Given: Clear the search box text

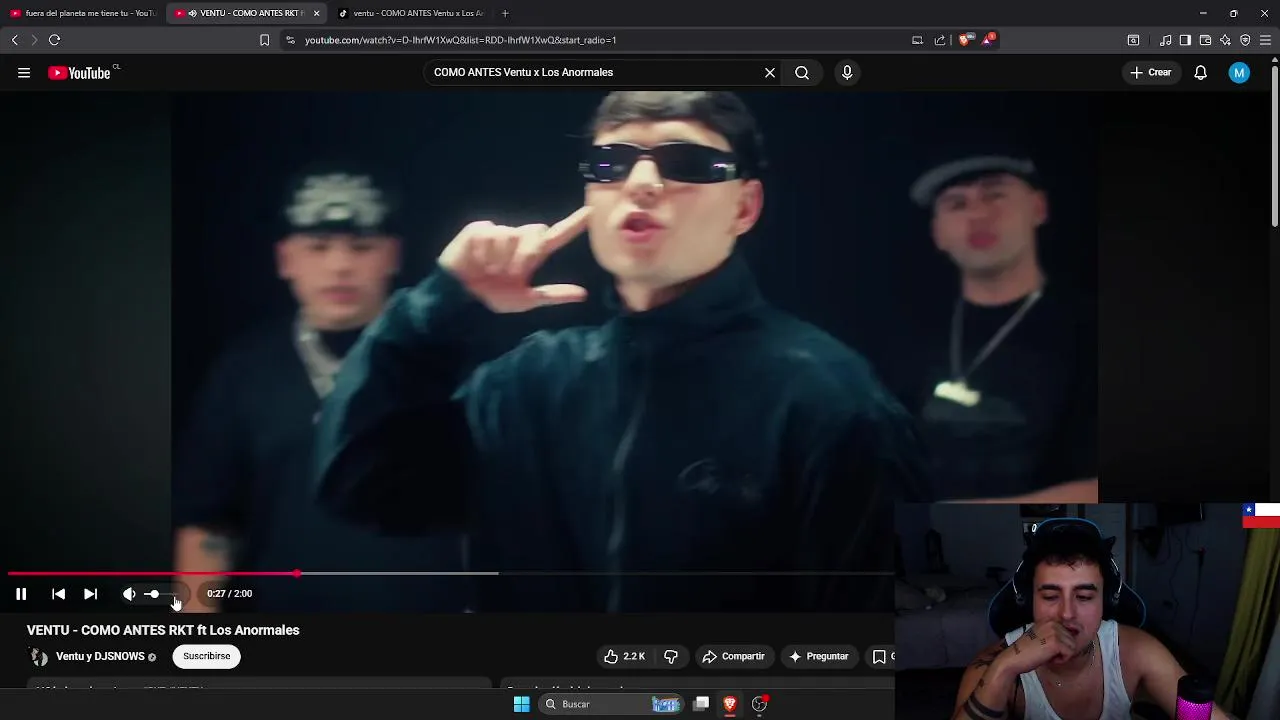Looking at the screenshot, I should (x=770, y=72).
